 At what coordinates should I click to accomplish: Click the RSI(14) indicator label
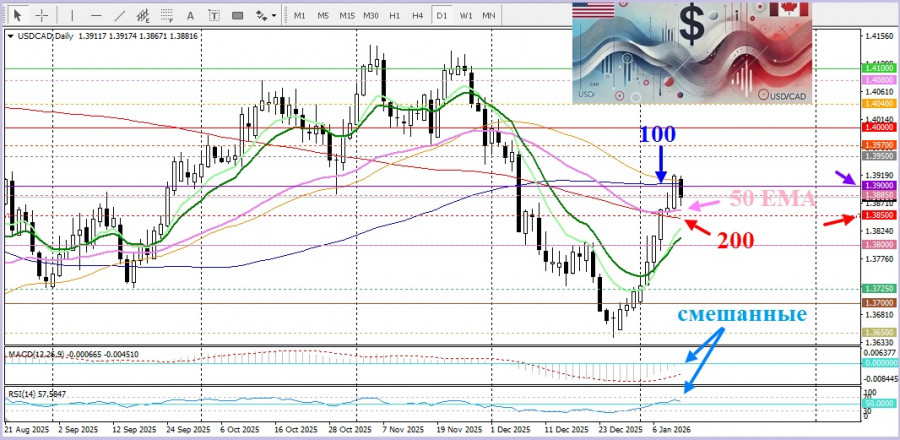point(20,394)
